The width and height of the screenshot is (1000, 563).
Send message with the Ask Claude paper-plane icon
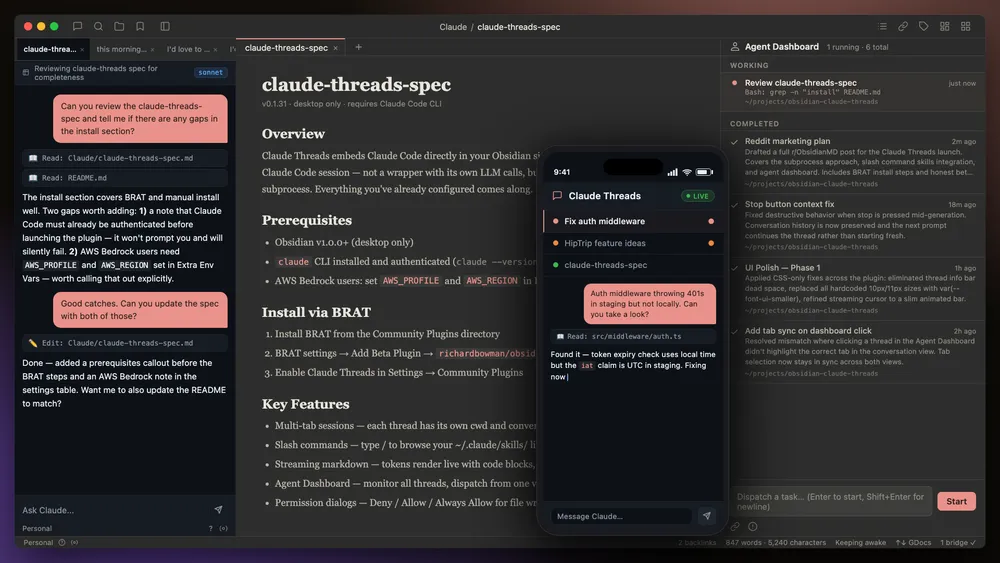point(219,509)
